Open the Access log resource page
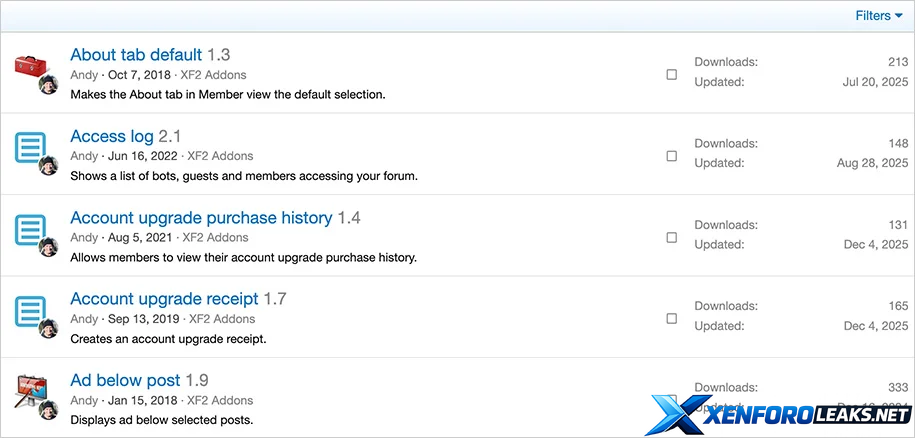The image size is (915, 438). tap(112, 136)
